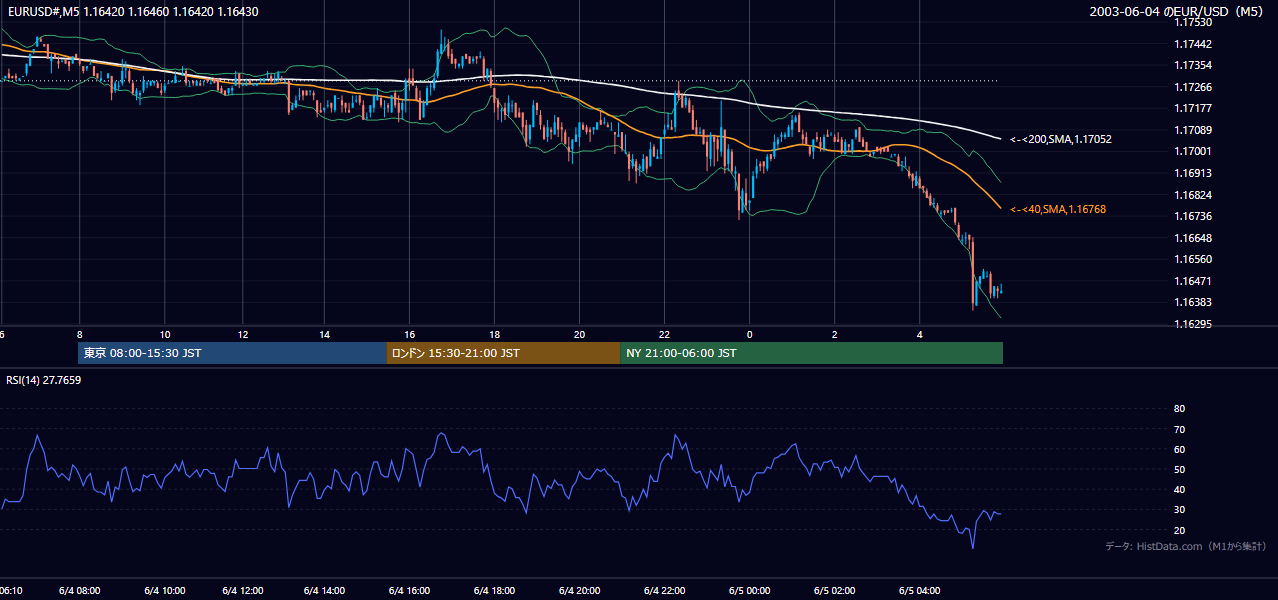
Task: Click hour tick 8 below price chart
Action: [79, 334]
